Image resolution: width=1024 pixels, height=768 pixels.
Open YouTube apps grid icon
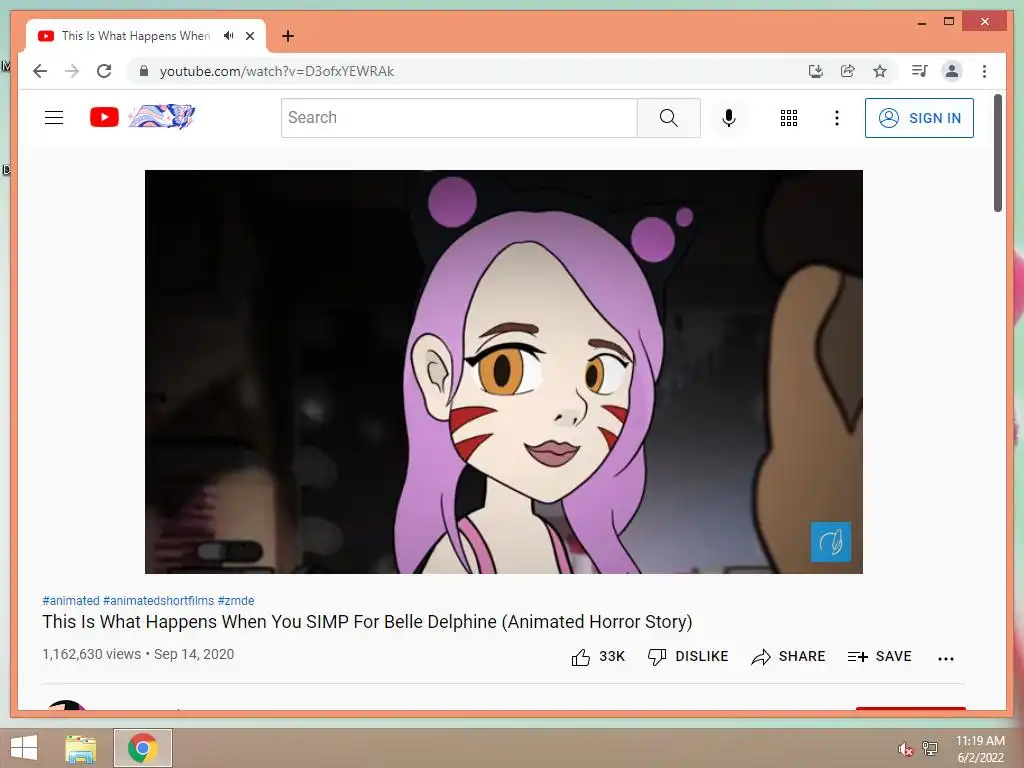pyautogui.click(x=789, y=118)
